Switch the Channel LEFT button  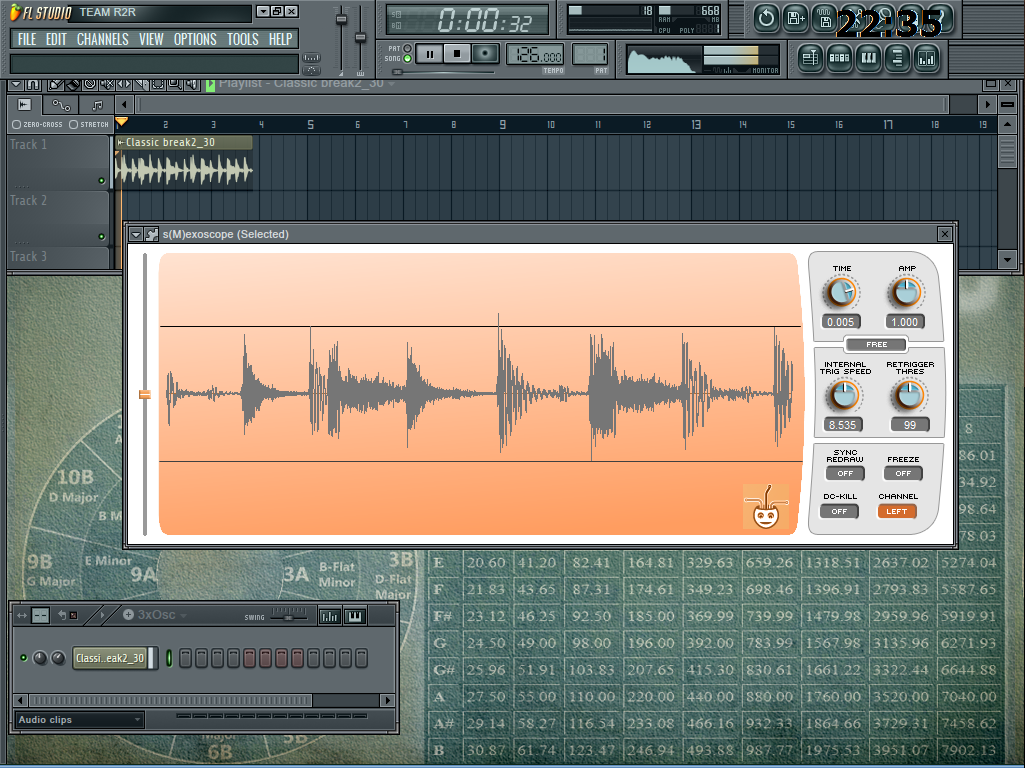(896, 511)
